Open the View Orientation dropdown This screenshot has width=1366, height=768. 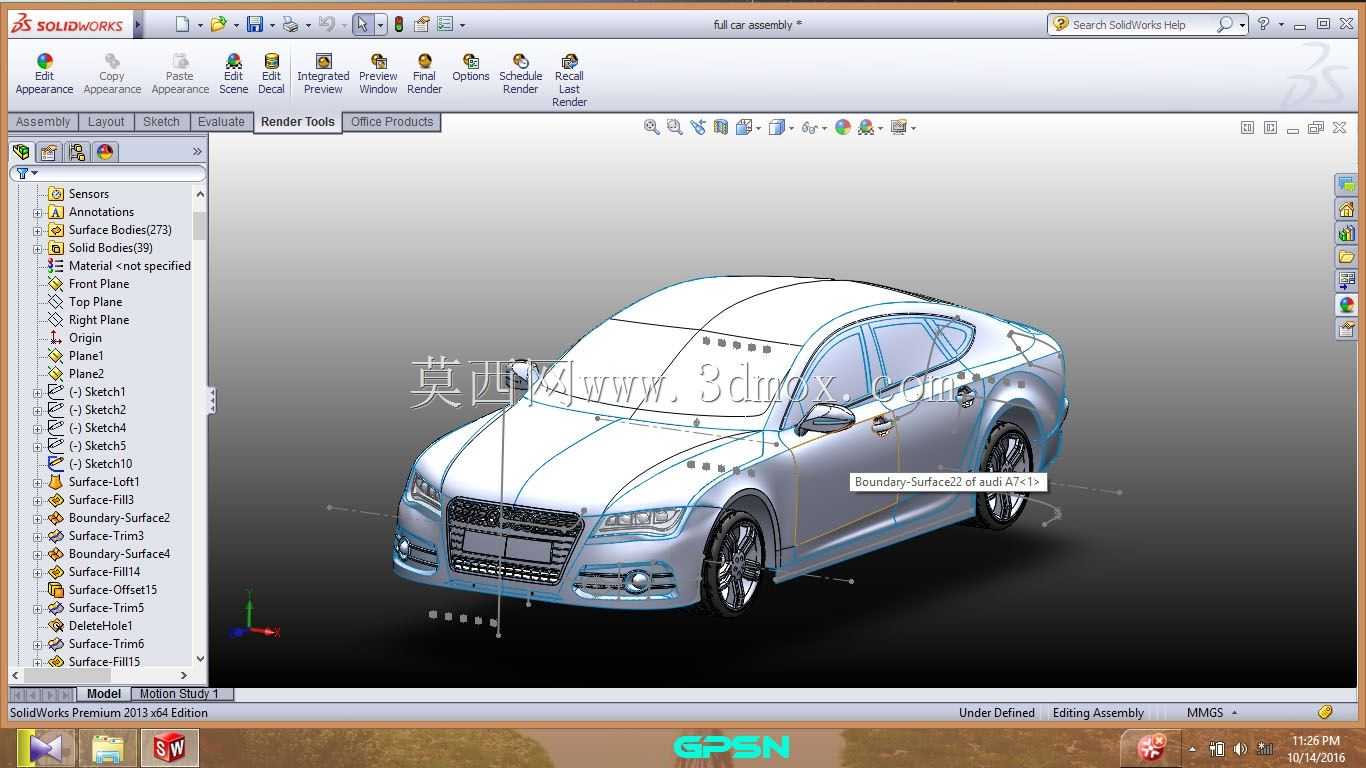click(759, 128)
